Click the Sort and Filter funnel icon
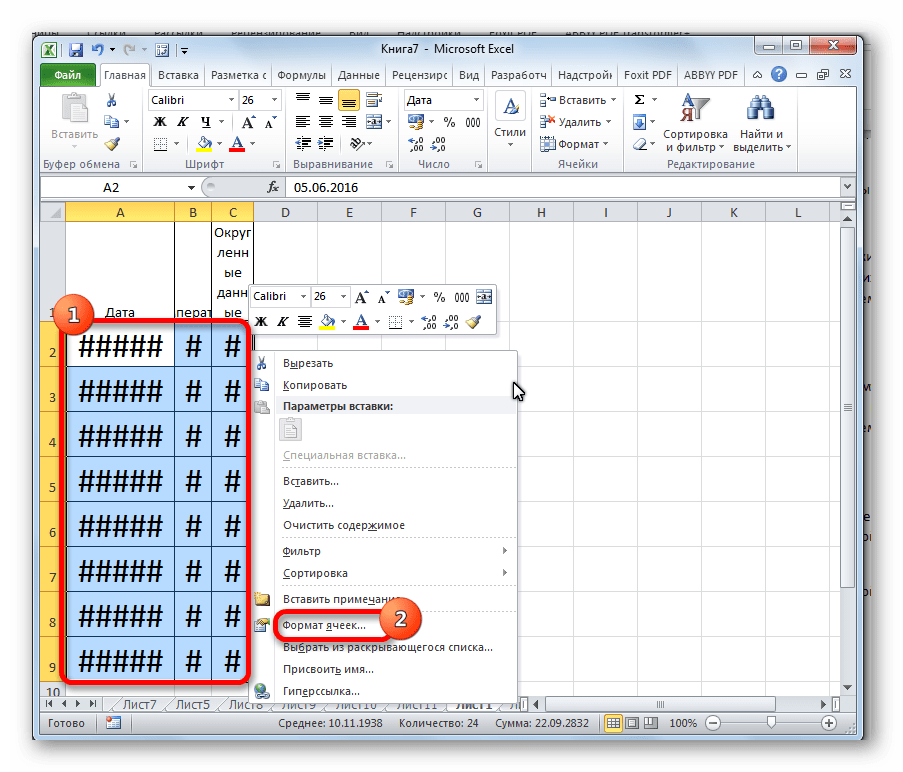This screenshot has width=903, height=772. pos(694,110)
